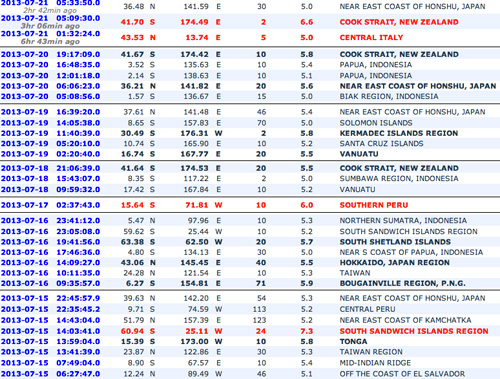Click the 2013-07-15 13:59:04.0 Tonga link

coord(50,342)
